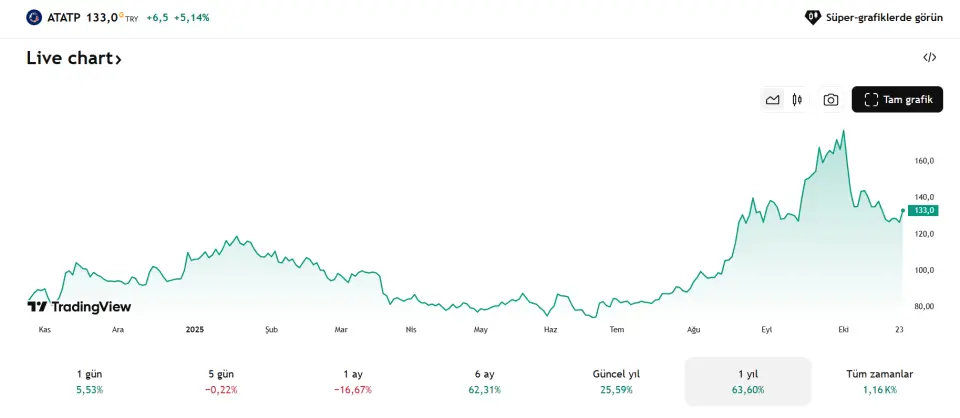Click the Süper-grafikler badge icon
Image resolution: width=960 pixels, height=418 pixels.
tap(813, 17)
